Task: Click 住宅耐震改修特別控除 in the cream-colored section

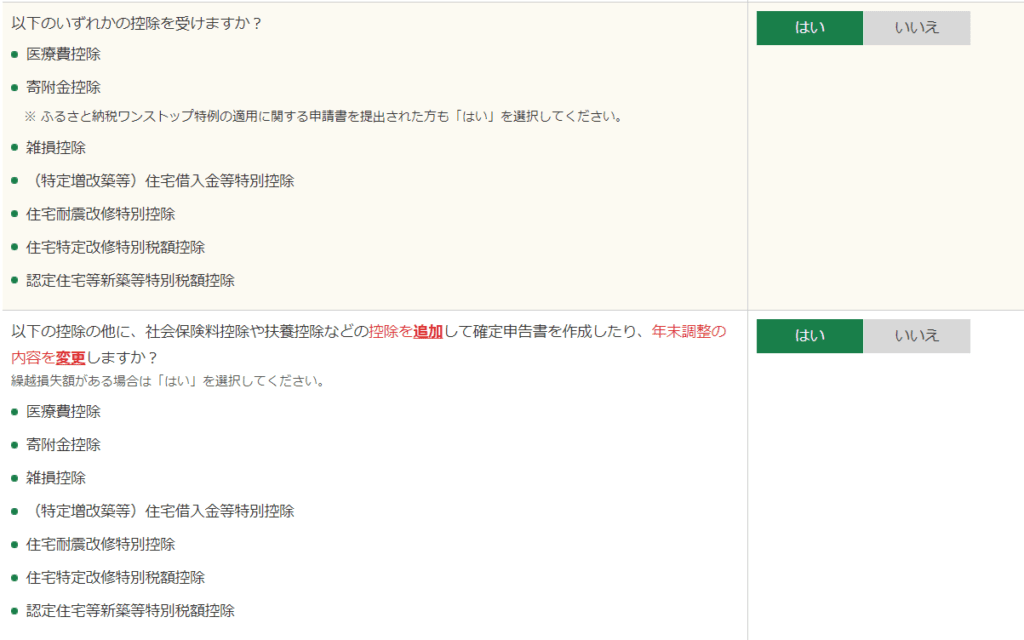Action: pyautogui.click(x=101, y=214)
